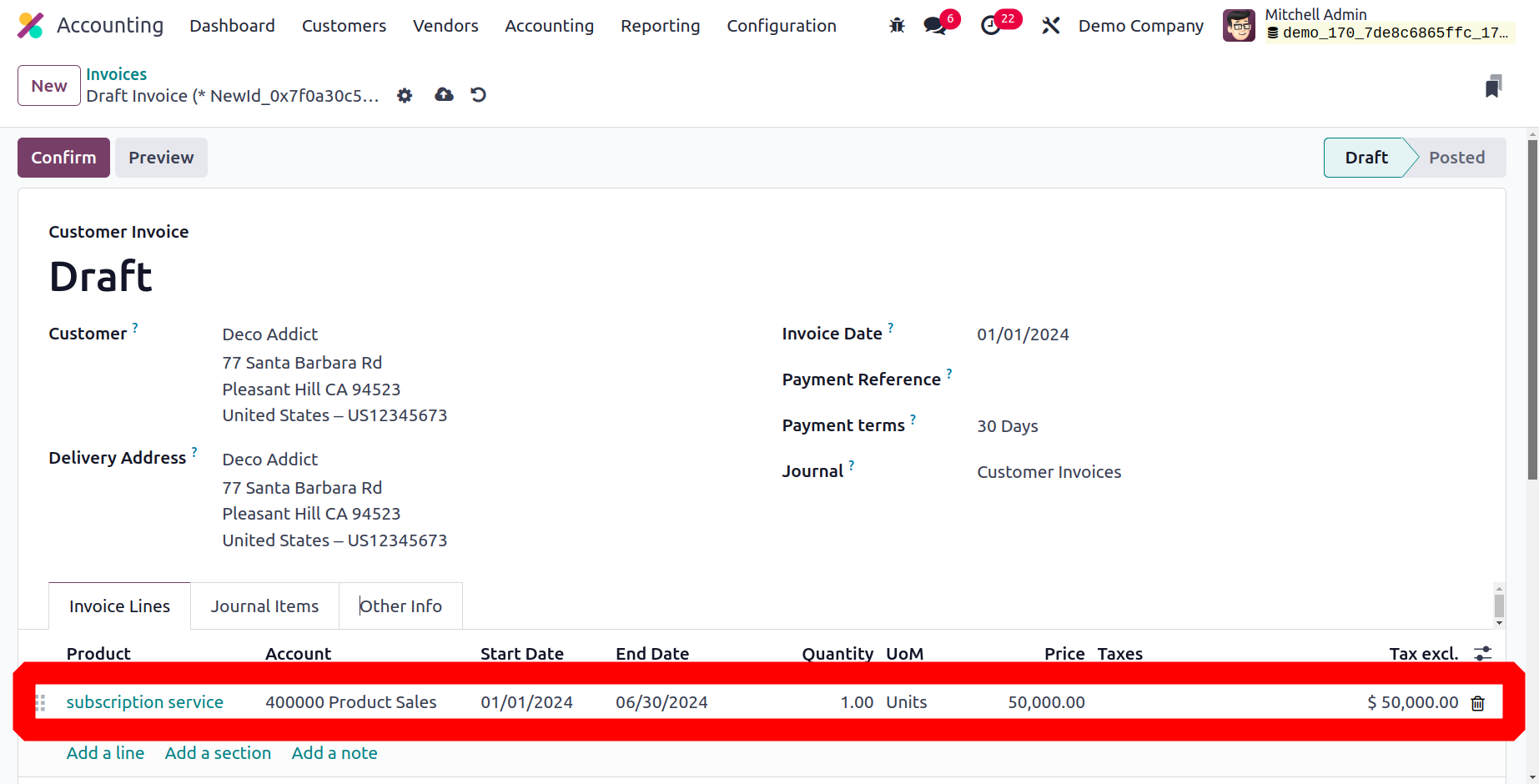
Task: Open the debug bug icon menu
Action: pyautogui.click(x=897, y=26)
